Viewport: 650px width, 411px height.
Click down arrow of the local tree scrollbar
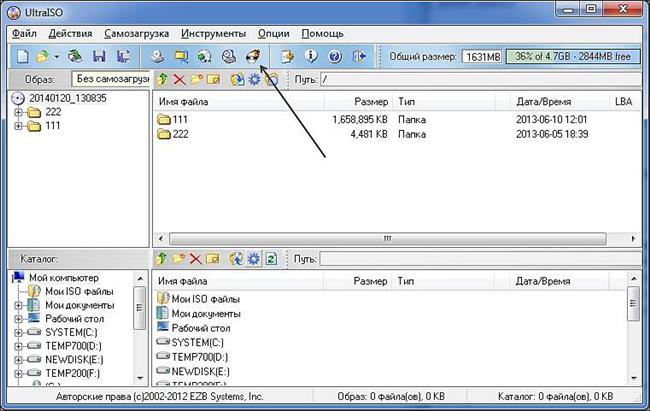coord(140,378)
